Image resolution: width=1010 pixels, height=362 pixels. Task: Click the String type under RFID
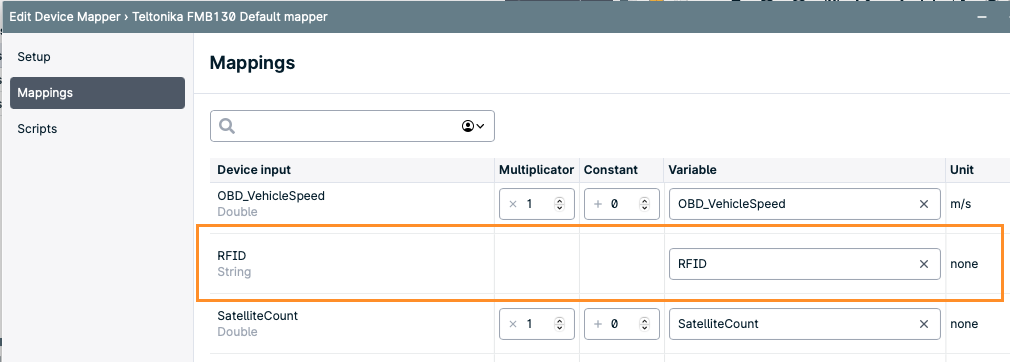[234, 272]
